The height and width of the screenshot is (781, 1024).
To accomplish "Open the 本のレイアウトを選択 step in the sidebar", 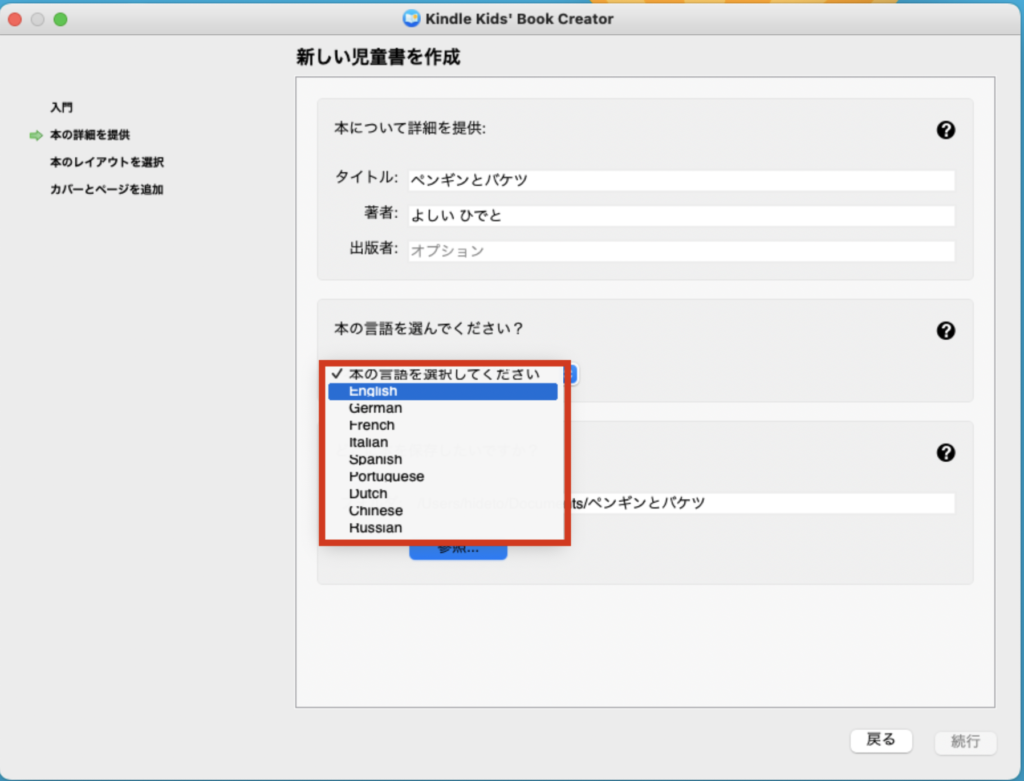I will coord(107,162).
